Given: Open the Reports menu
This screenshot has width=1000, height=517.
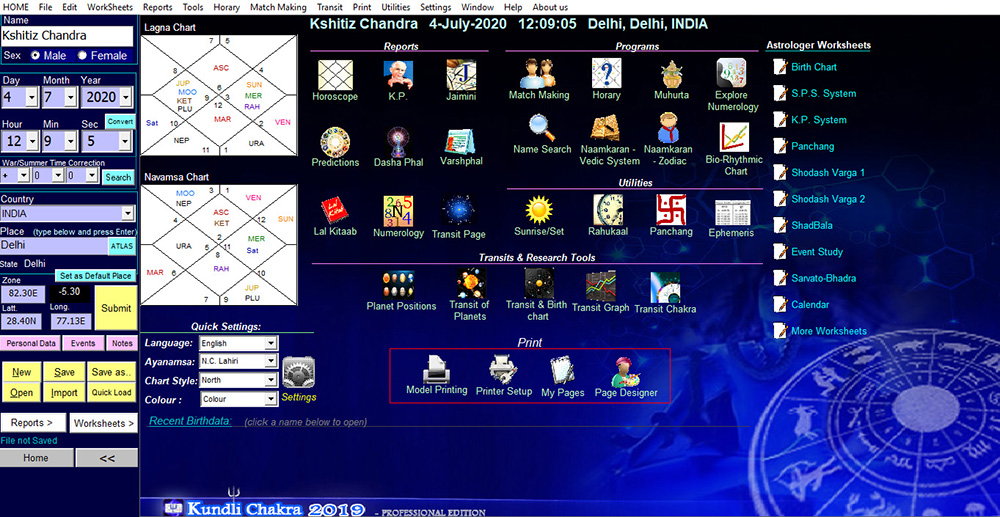Looking at the screenshot, I should point(158,7).
